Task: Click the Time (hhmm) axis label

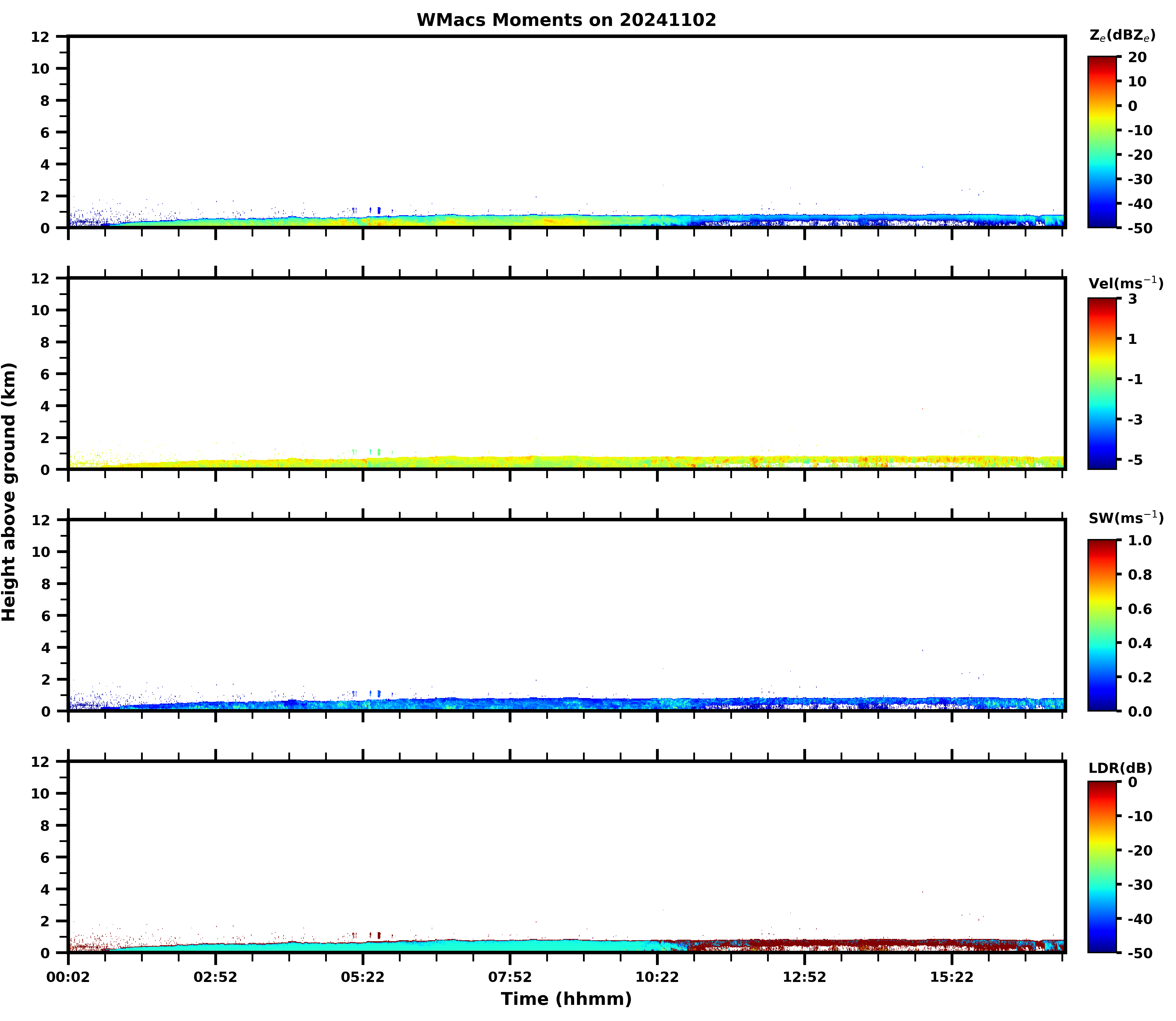Action: (x=566, y=999)
